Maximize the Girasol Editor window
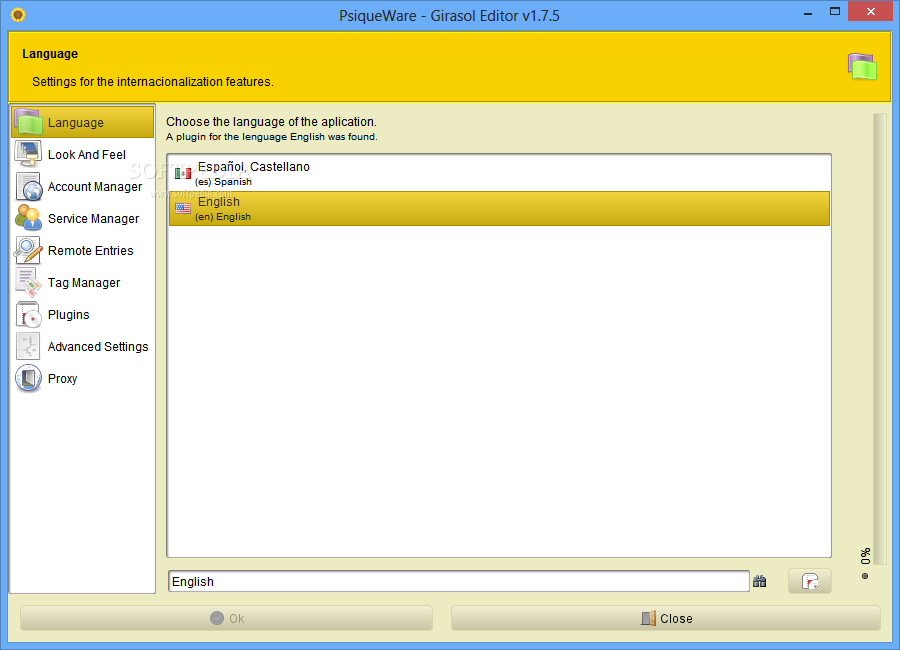This screenshot has height=650, width=900. tap(835, 12)
